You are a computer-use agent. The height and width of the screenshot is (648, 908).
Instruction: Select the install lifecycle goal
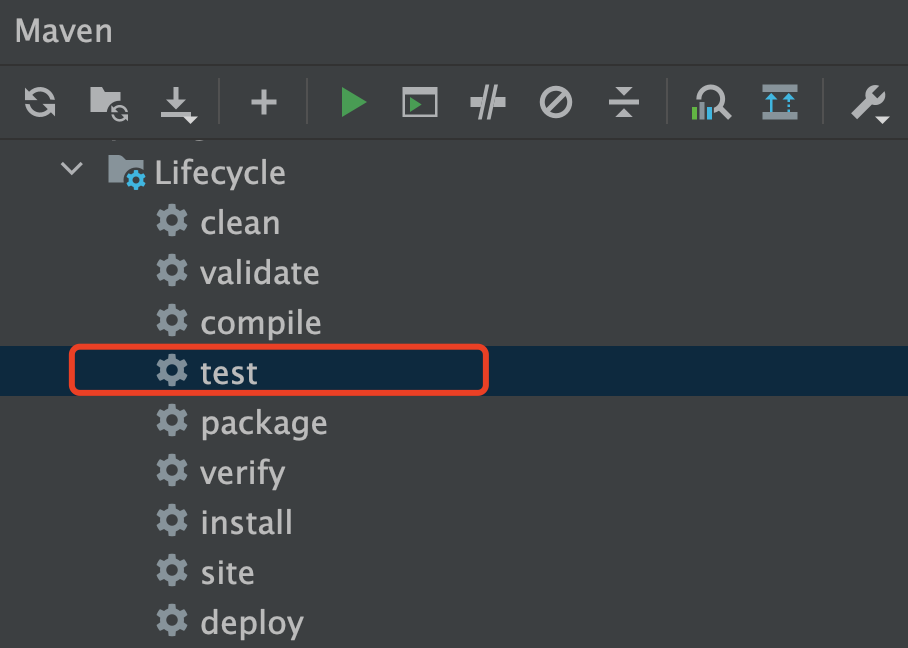tap(246, 523)
